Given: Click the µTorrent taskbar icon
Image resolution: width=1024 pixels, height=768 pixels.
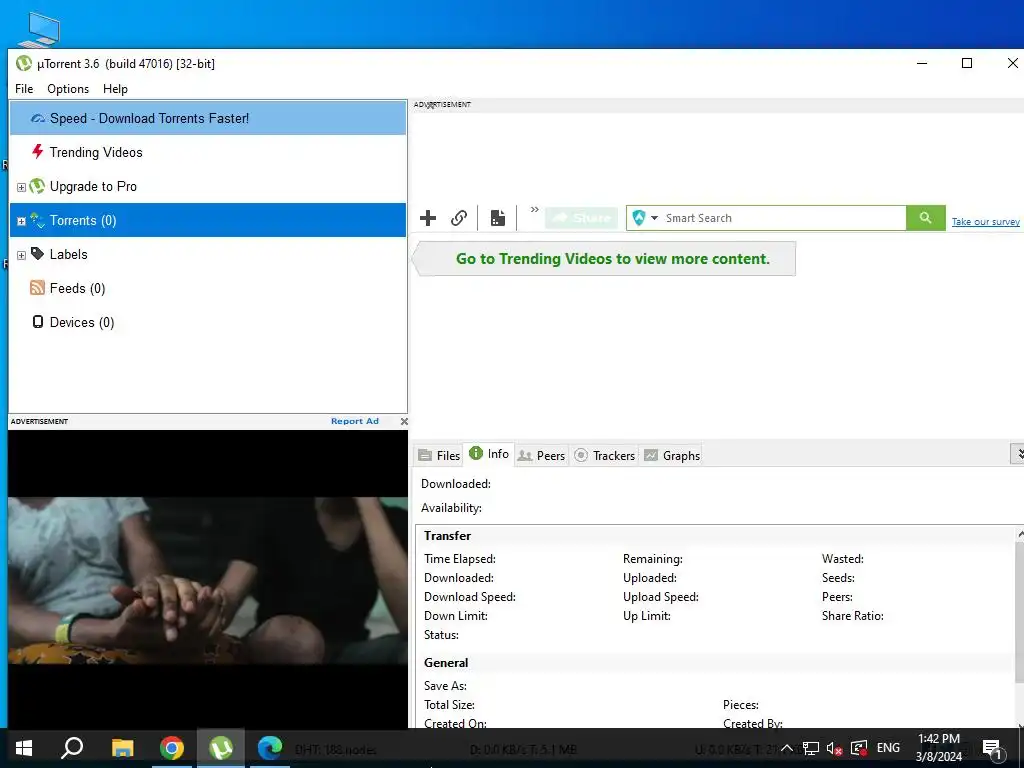Looking at the screenshot, I should pyautogui.click(x=221, y=748).
